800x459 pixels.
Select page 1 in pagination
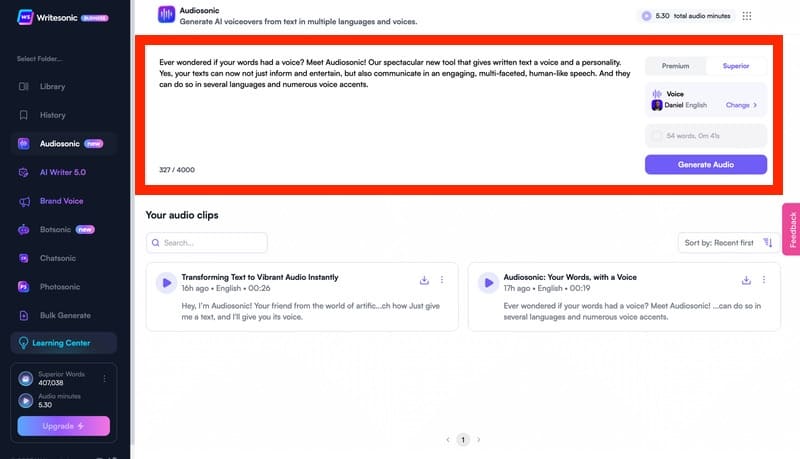coord(463,440)
